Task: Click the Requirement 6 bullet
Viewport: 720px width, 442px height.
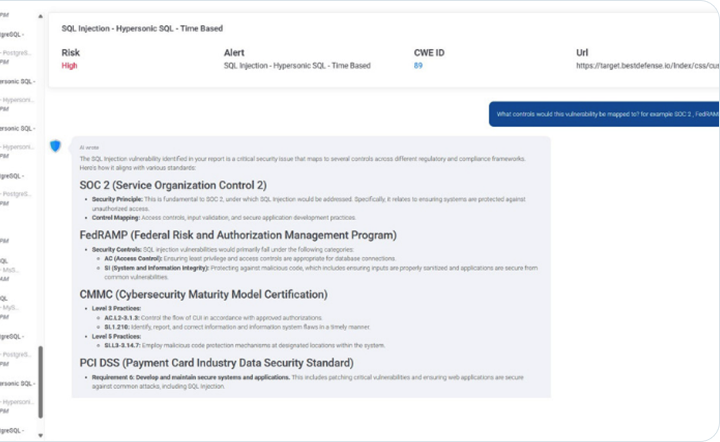Action: [x=308, y=382]
